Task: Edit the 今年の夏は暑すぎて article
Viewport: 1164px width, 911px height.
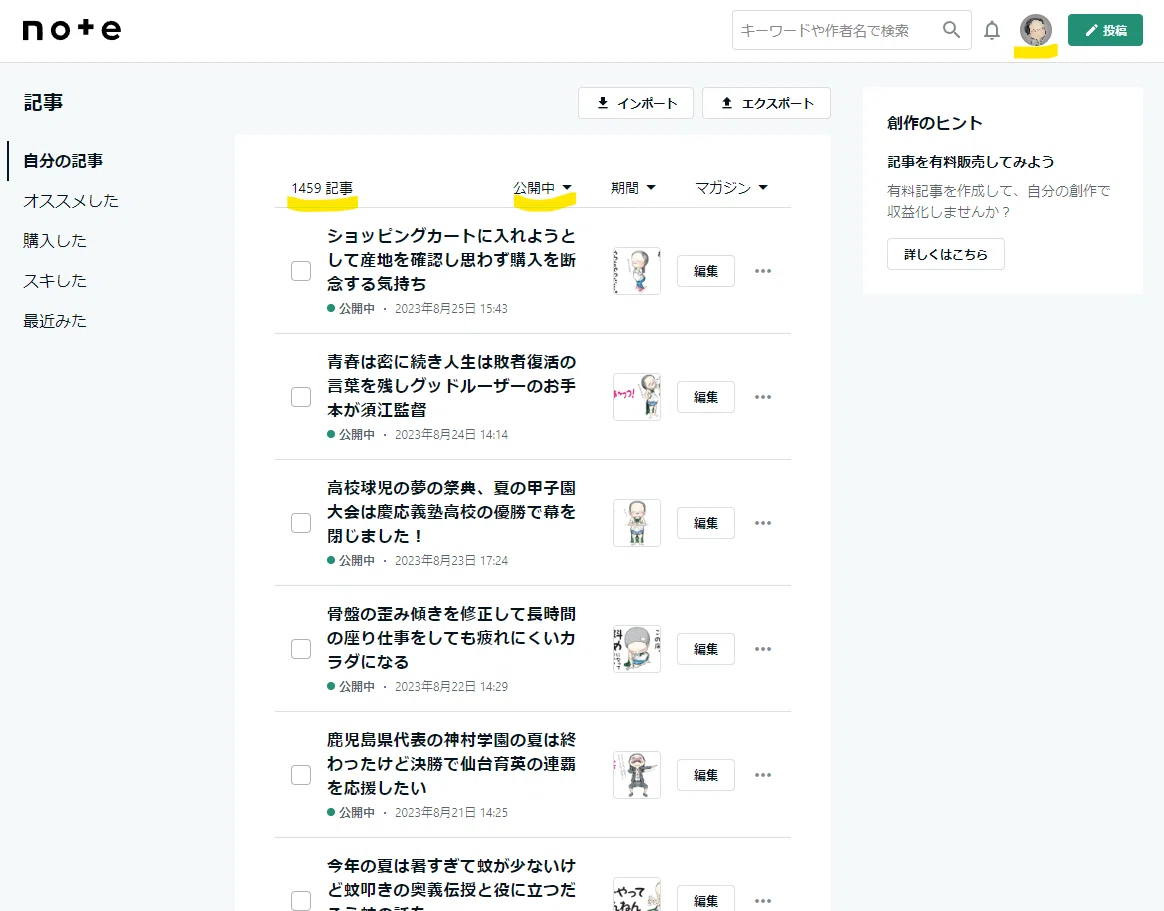Action: [x=706, y=898]
